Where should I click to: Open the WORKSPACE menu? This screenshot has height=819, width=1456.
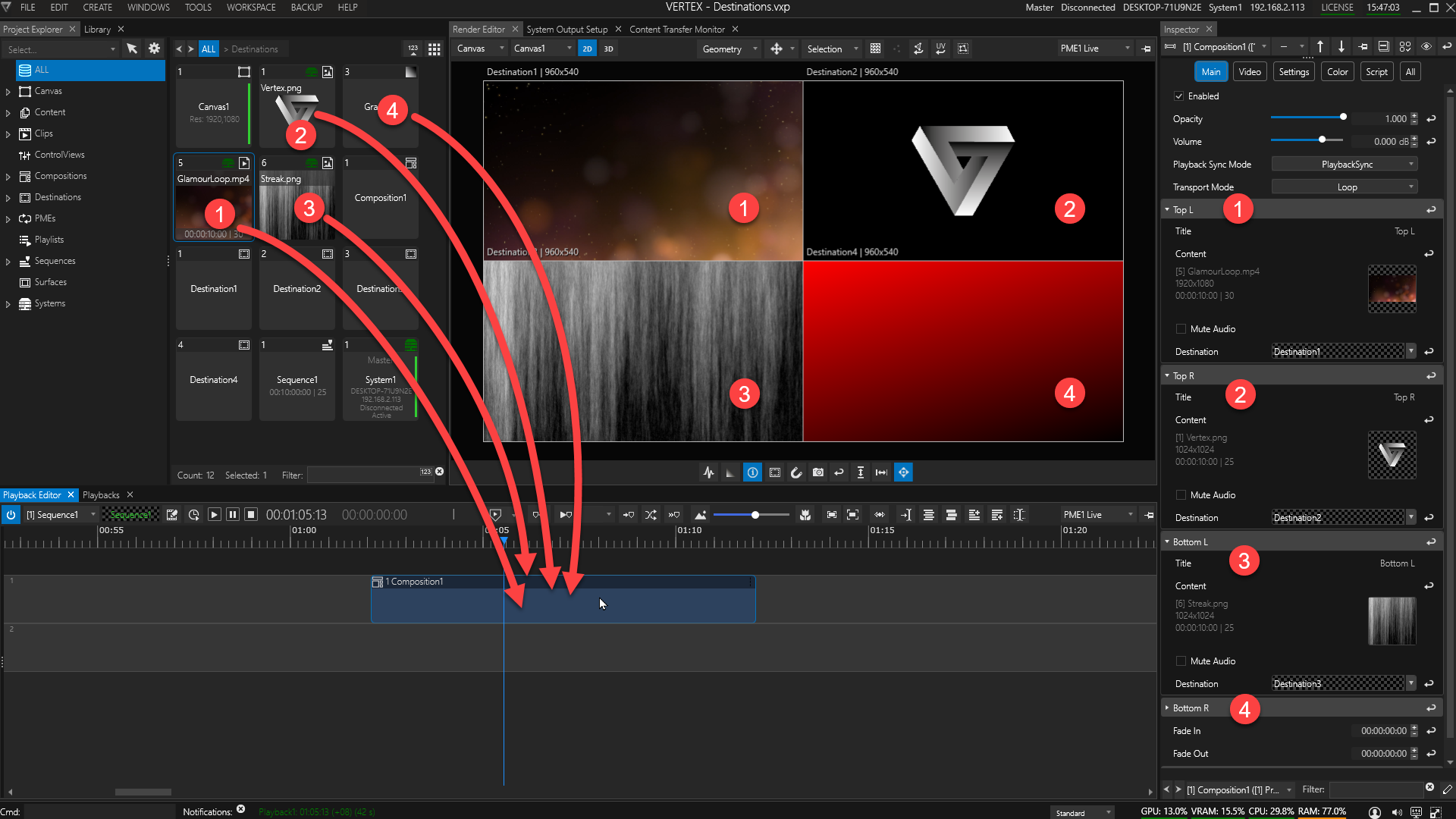(251, 8)
